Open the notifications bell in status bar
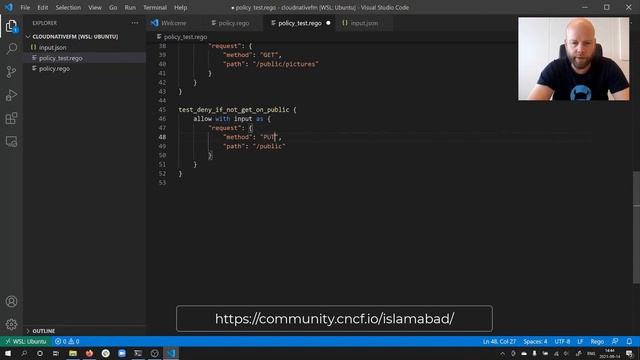The image size is (640, 360). click(x=629, y=341)
